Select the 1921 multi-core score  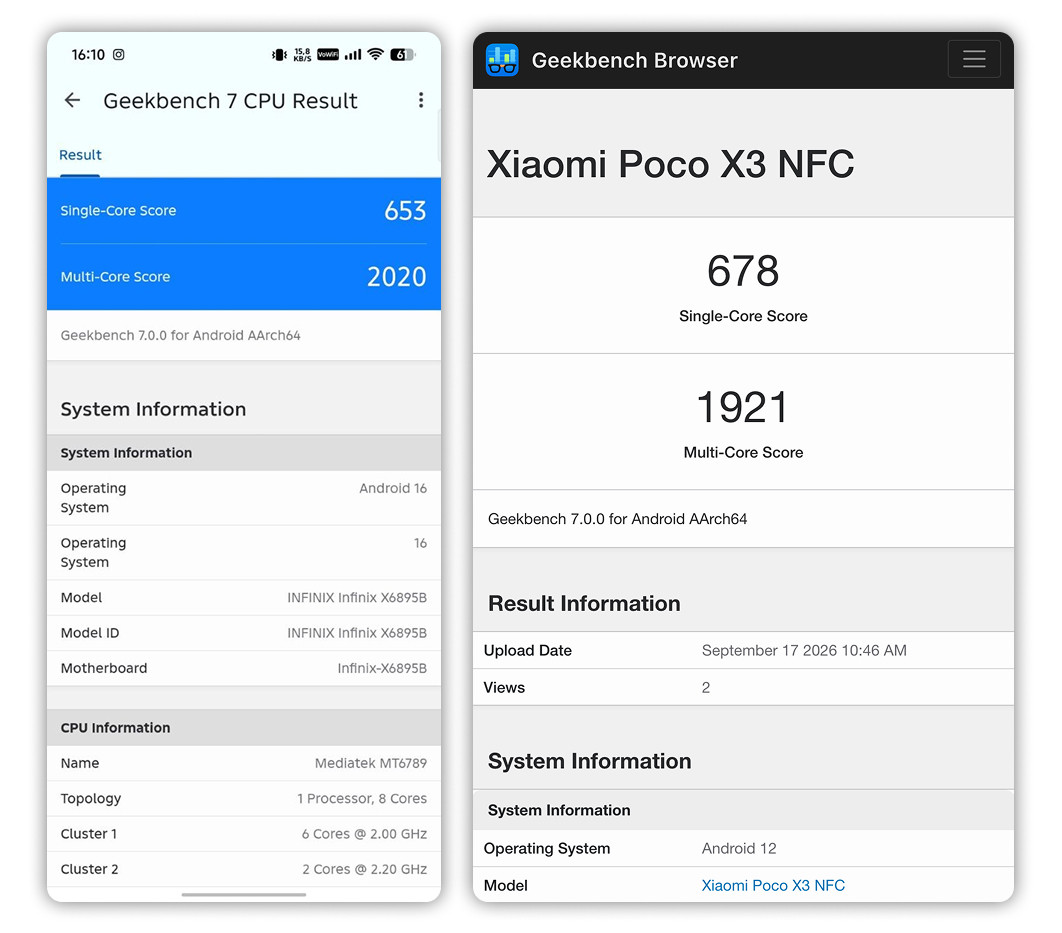coord(743,407)
